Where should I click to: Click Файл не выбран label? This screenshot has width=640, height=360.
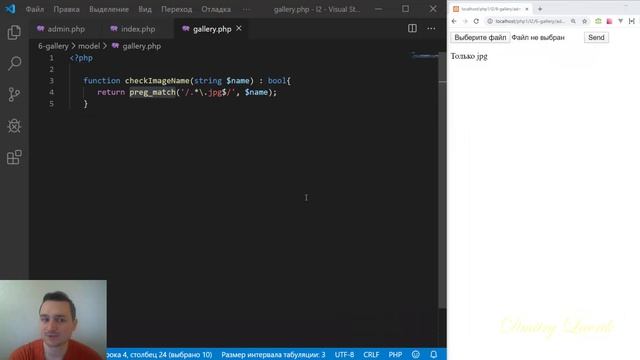click(538, 38)
